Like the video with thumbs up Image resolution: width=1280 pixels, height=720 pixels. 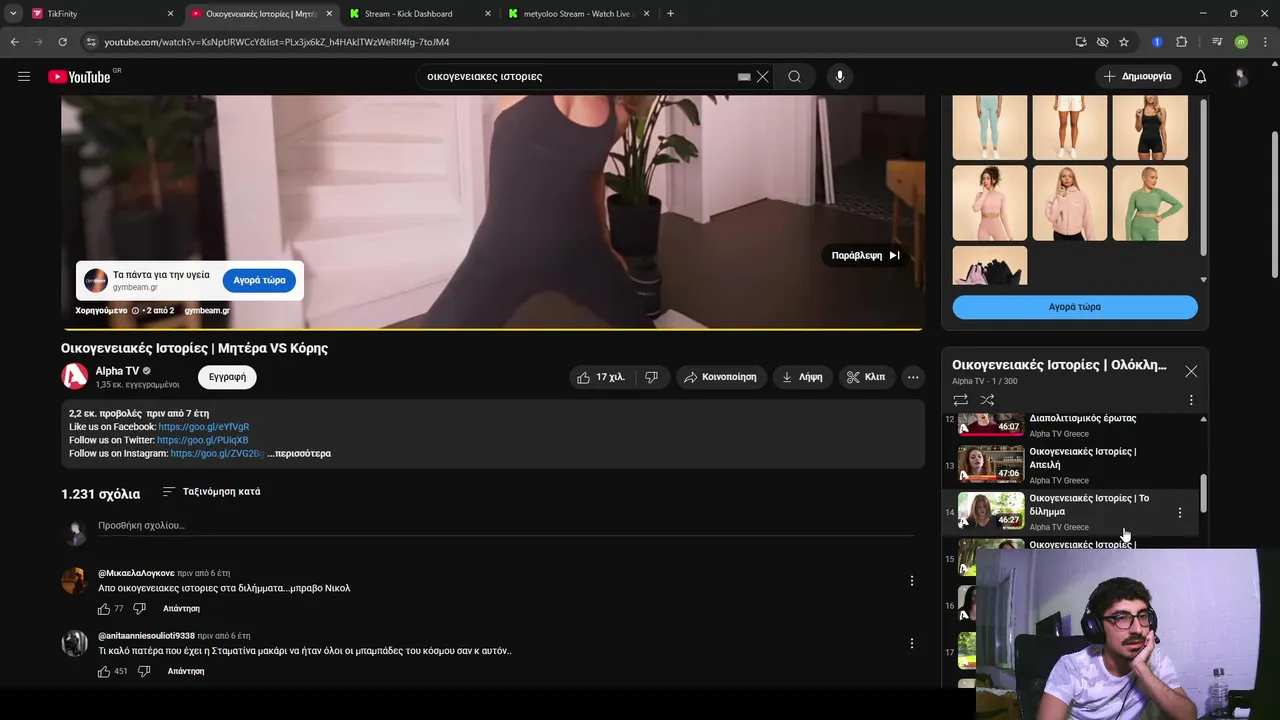pos(601,377)
